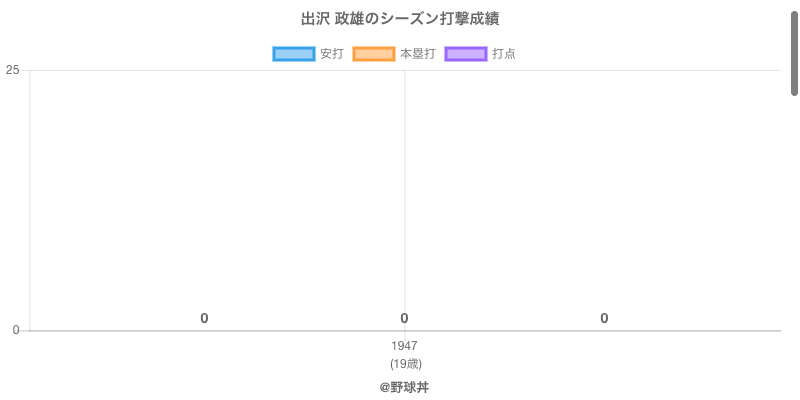Image resolution: width=800 pixels, height=400 pixels.
Task: Toggle the orange 本塁打 legend swatch
Action: pyautogui.click(x=373, y=54)
